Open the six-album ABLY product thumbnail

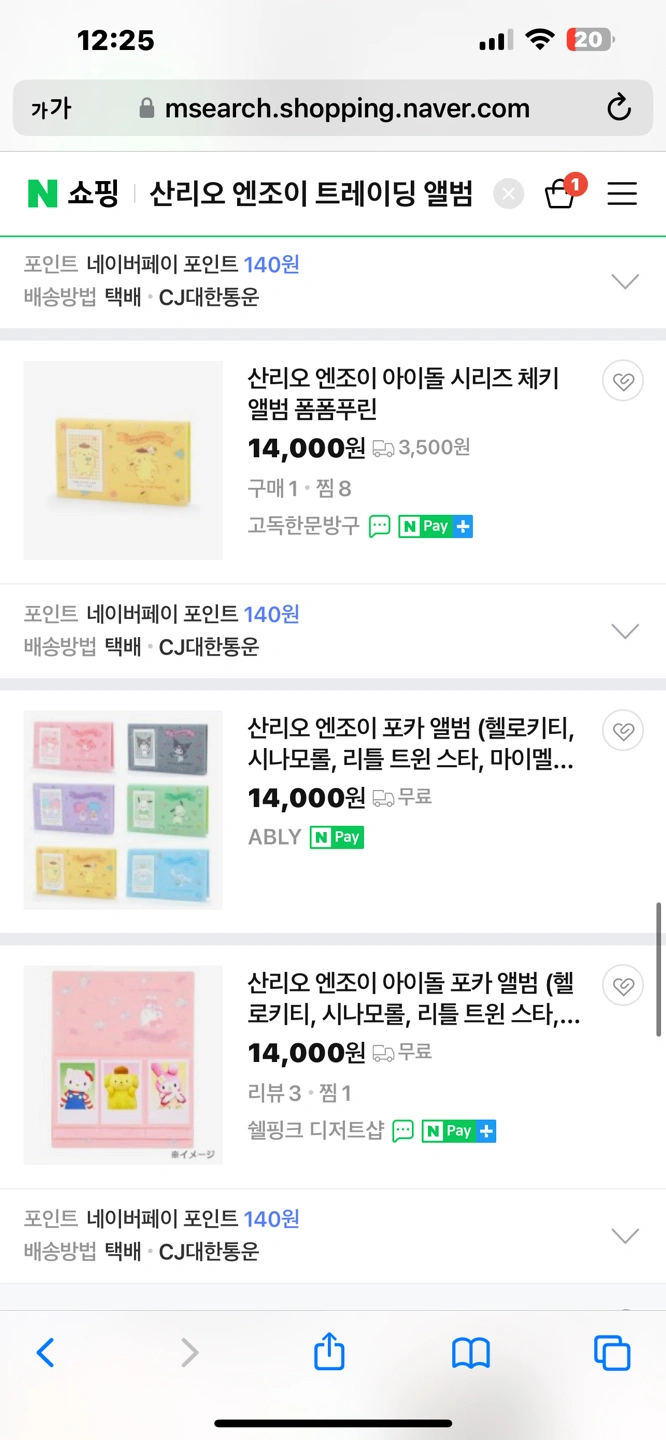(x=123, y=809)
